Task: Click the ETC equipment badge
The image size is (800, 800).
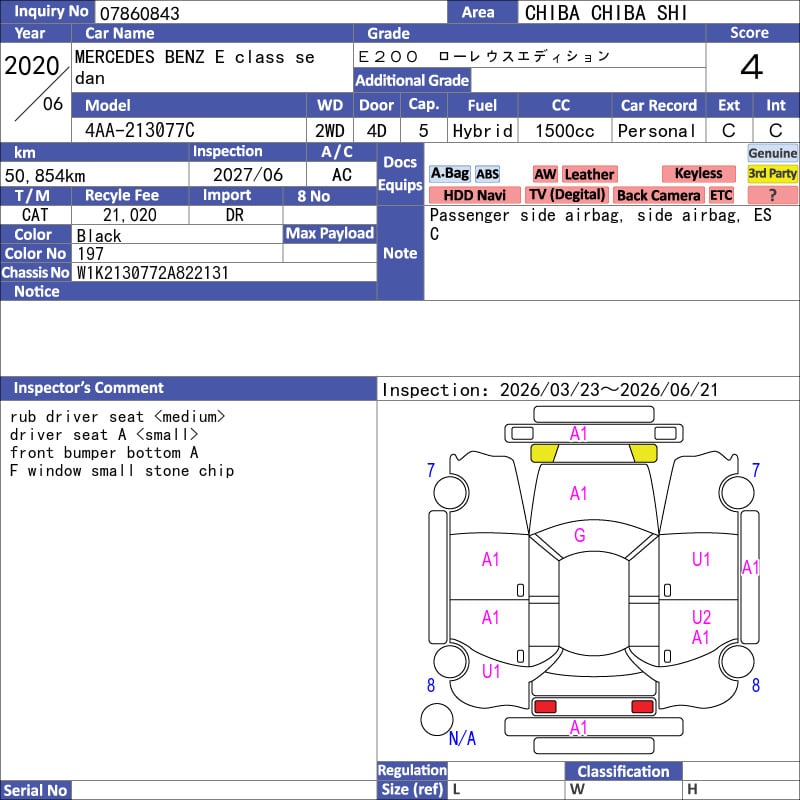Action: click(721, 195)
